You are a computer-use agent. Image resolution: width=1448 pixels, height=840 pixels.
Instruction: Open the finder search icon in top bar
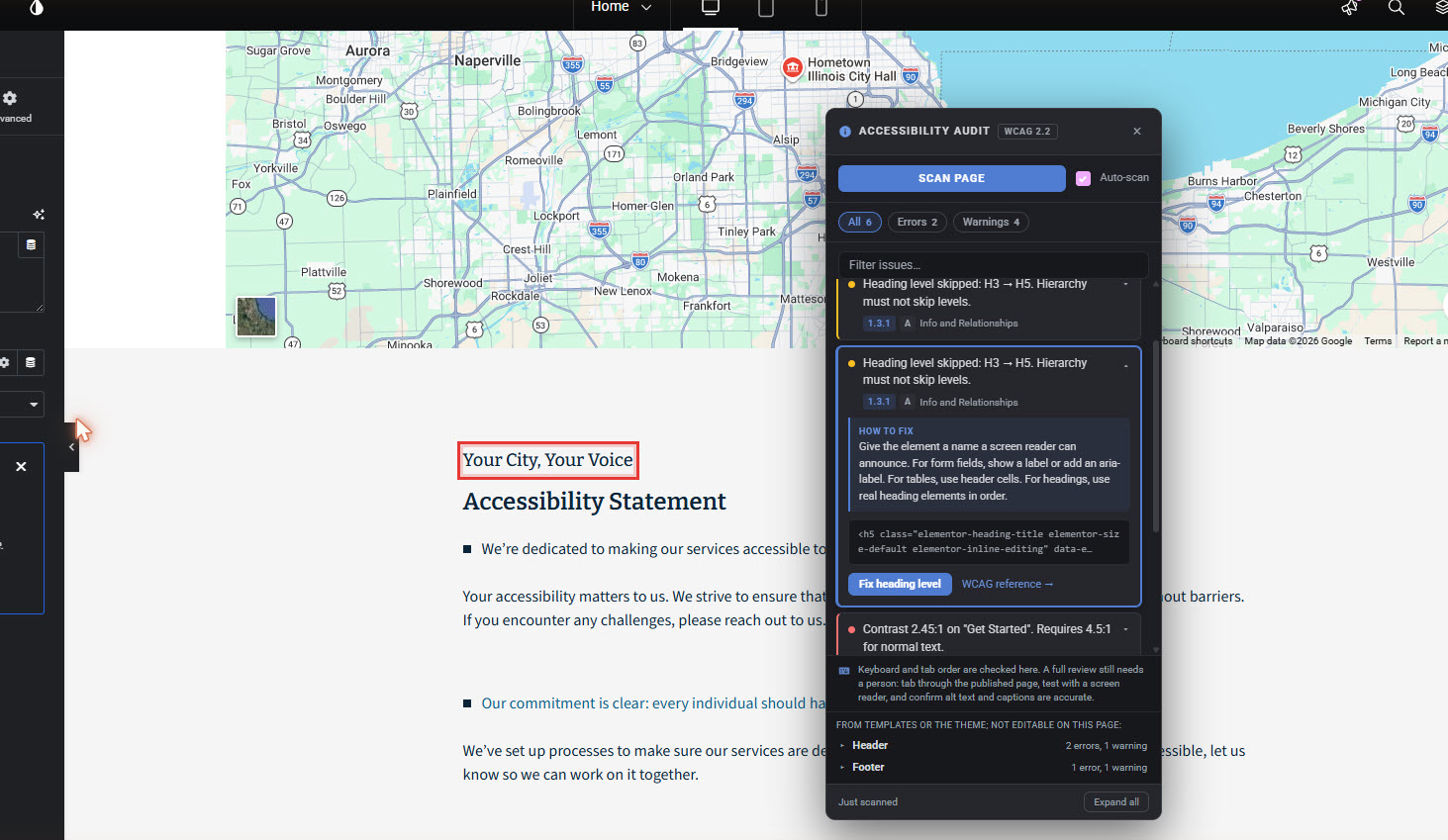(x=1396, y=8)
